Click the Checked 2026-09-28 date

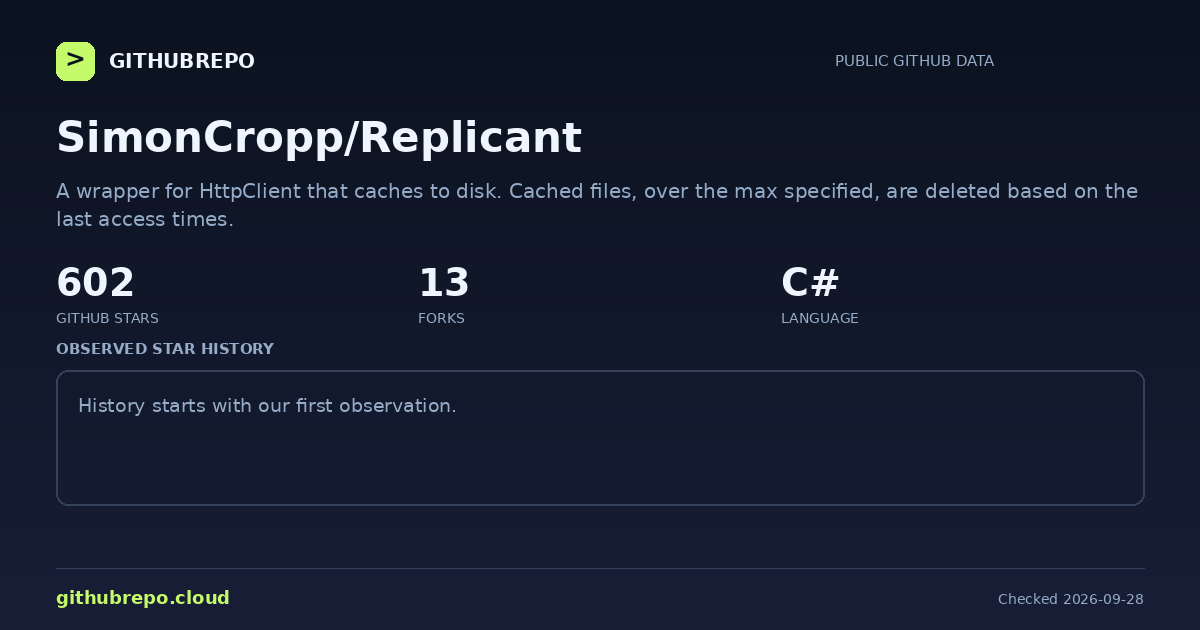pyautogui.click(x=1070, y=599)
